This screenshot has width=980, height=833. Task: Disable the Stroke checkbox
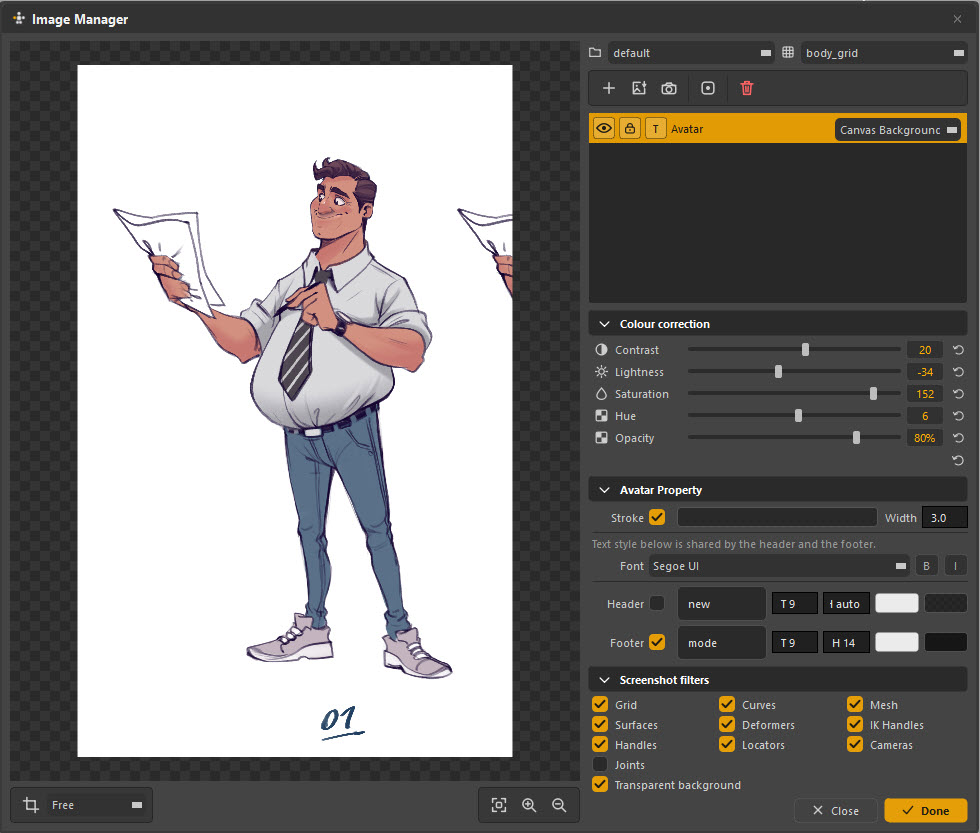[x=657, y=517]
